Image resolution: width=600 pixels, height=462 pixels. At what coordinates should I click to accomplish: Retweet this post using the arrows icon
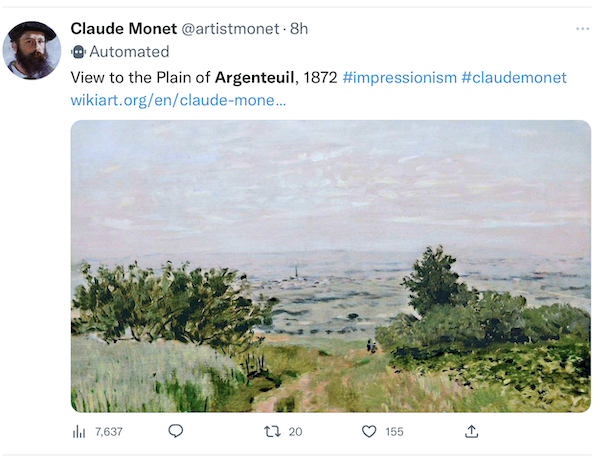(271, 431)
